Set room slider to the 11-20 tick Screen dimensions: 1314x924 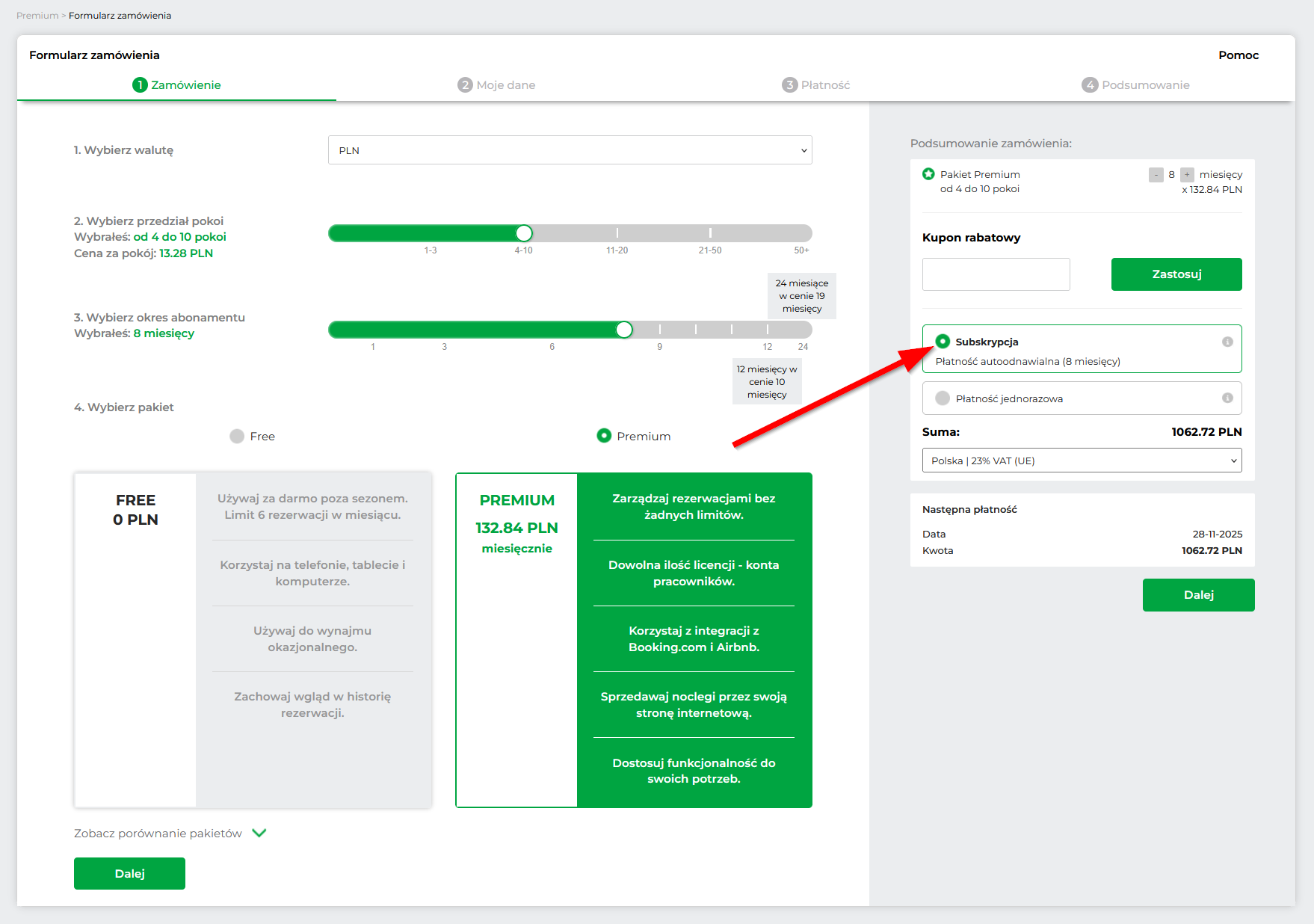click(617, 233)
